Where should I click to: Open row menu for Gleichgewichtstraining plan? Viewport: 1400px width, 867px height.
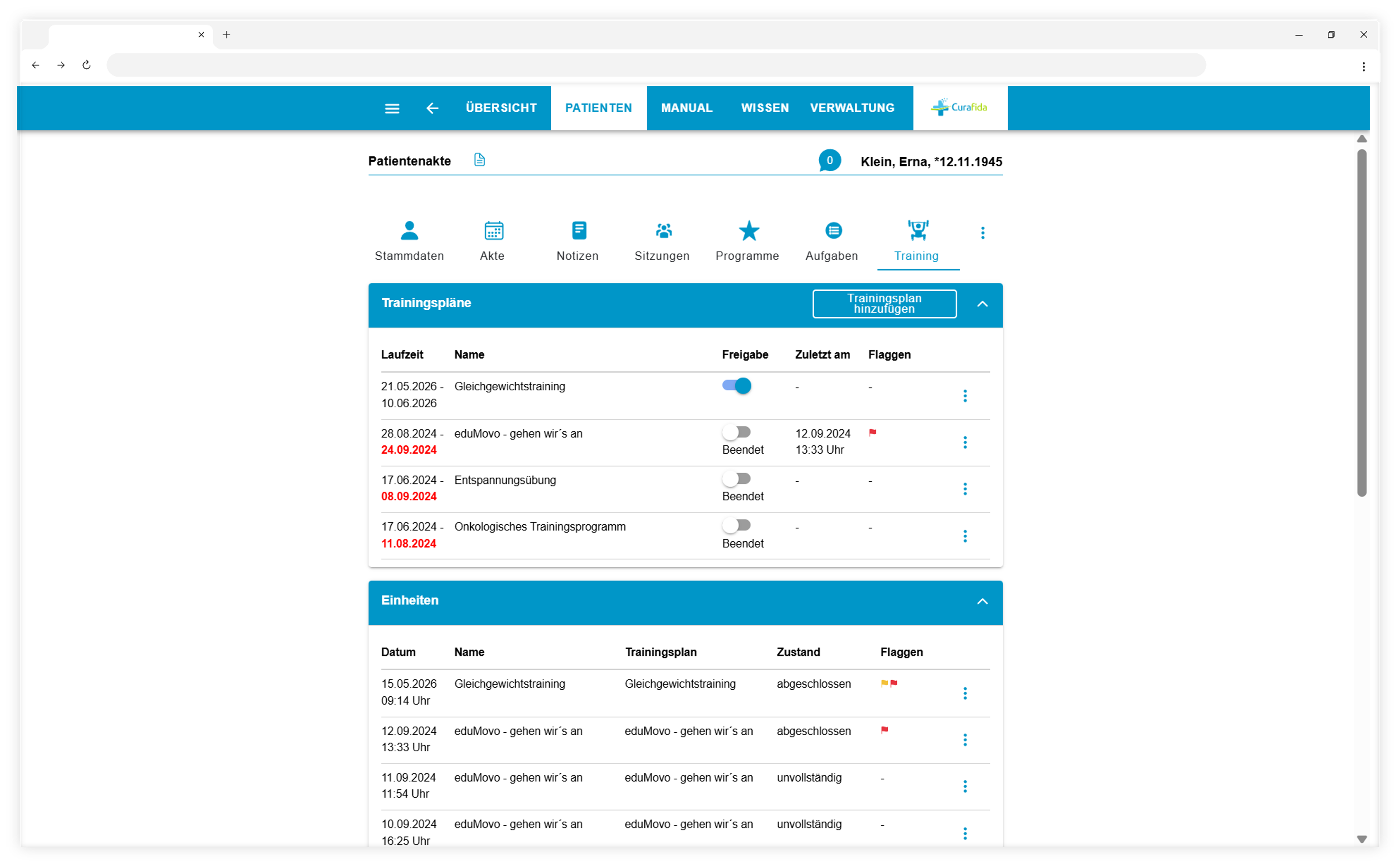(x=964, y=396)
